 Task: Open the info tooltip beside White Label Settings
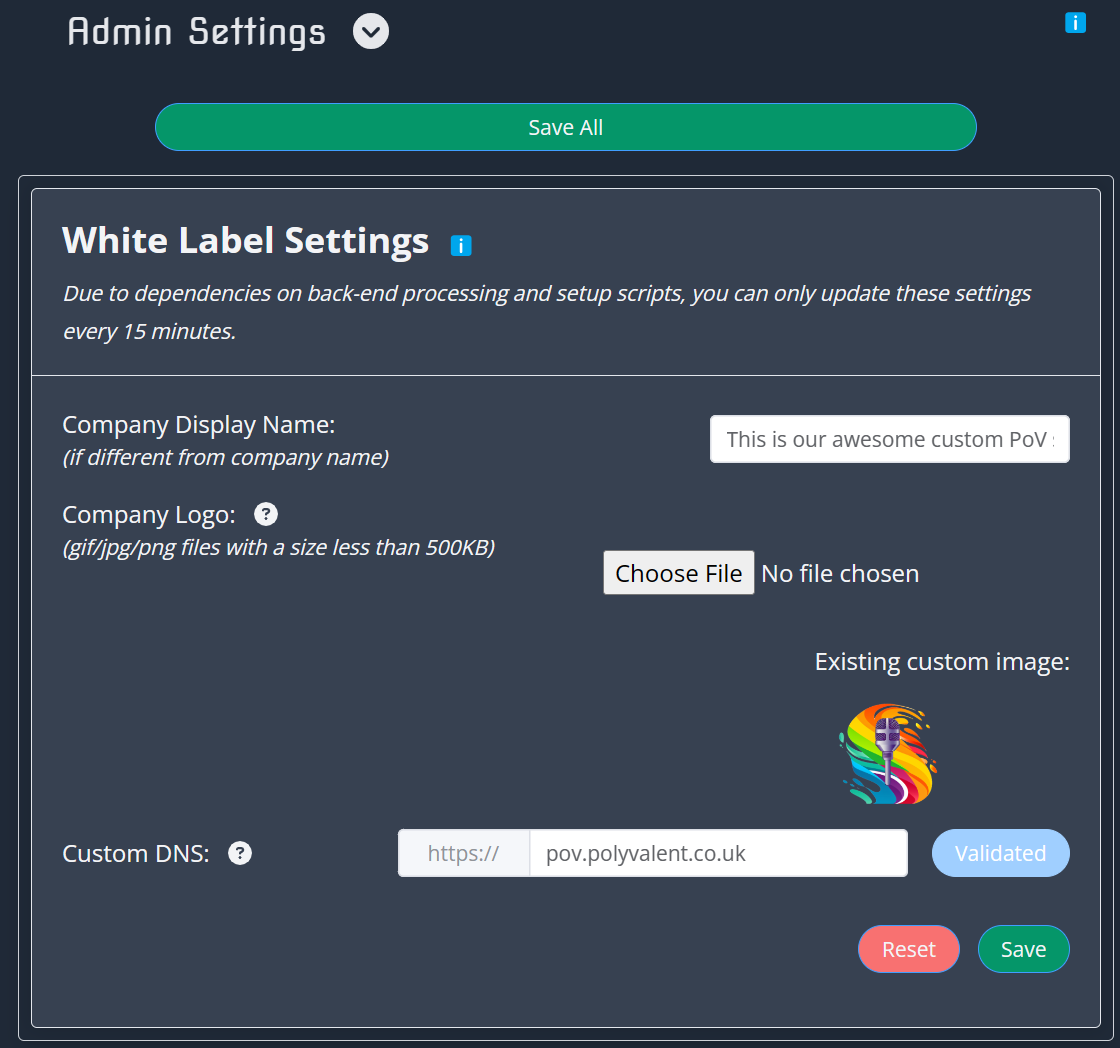click(x=461, y=244)
